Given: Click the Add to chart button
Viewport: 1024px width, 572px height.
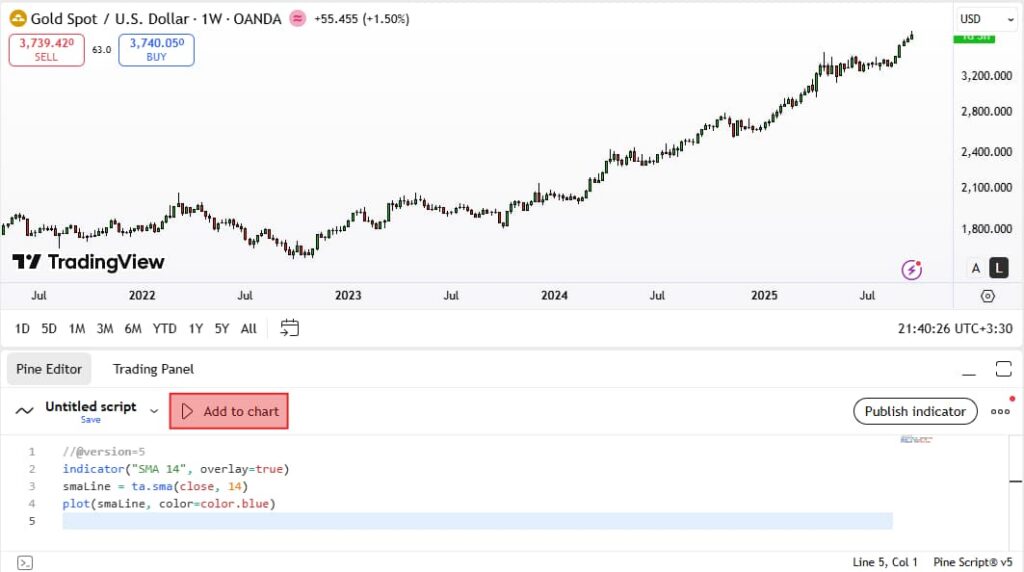Looking at the screenshot, I should click(229, 411).
